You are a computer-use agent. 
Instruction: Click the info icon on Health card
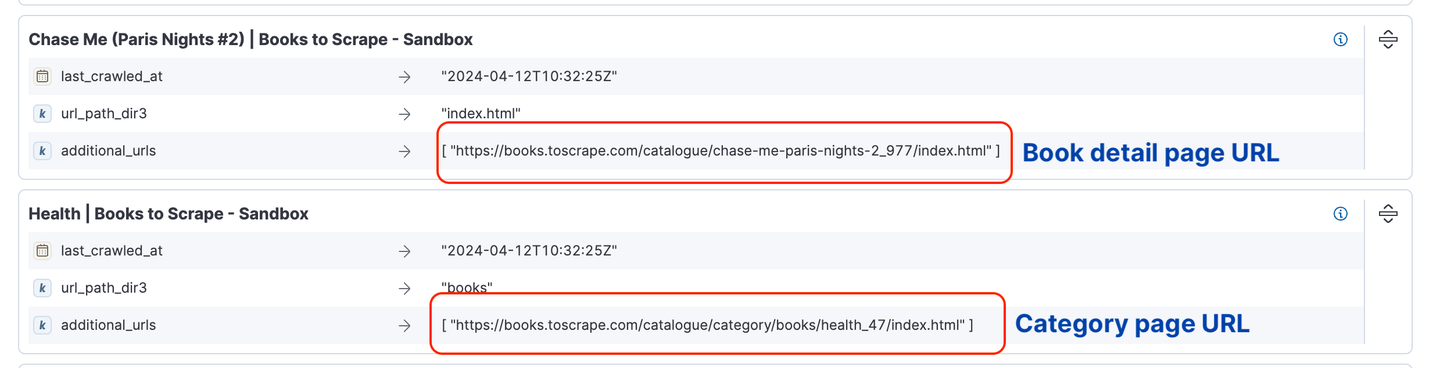1341,214
